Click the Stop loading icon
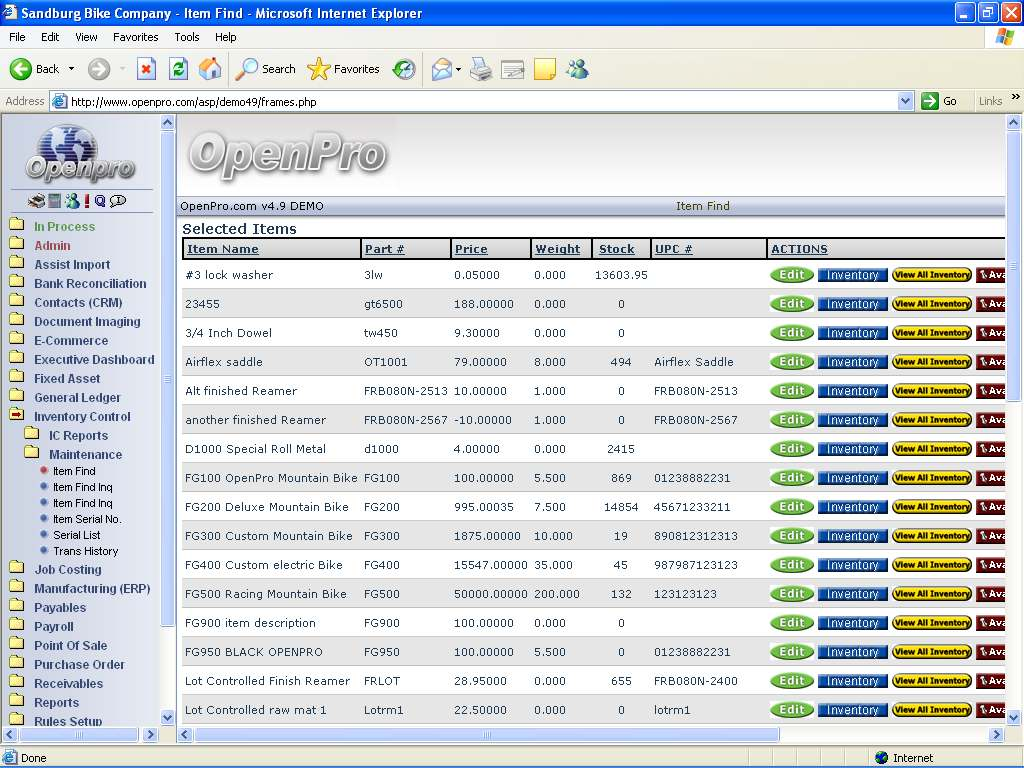The image size is (1024, 768). [x=146, y=69]
